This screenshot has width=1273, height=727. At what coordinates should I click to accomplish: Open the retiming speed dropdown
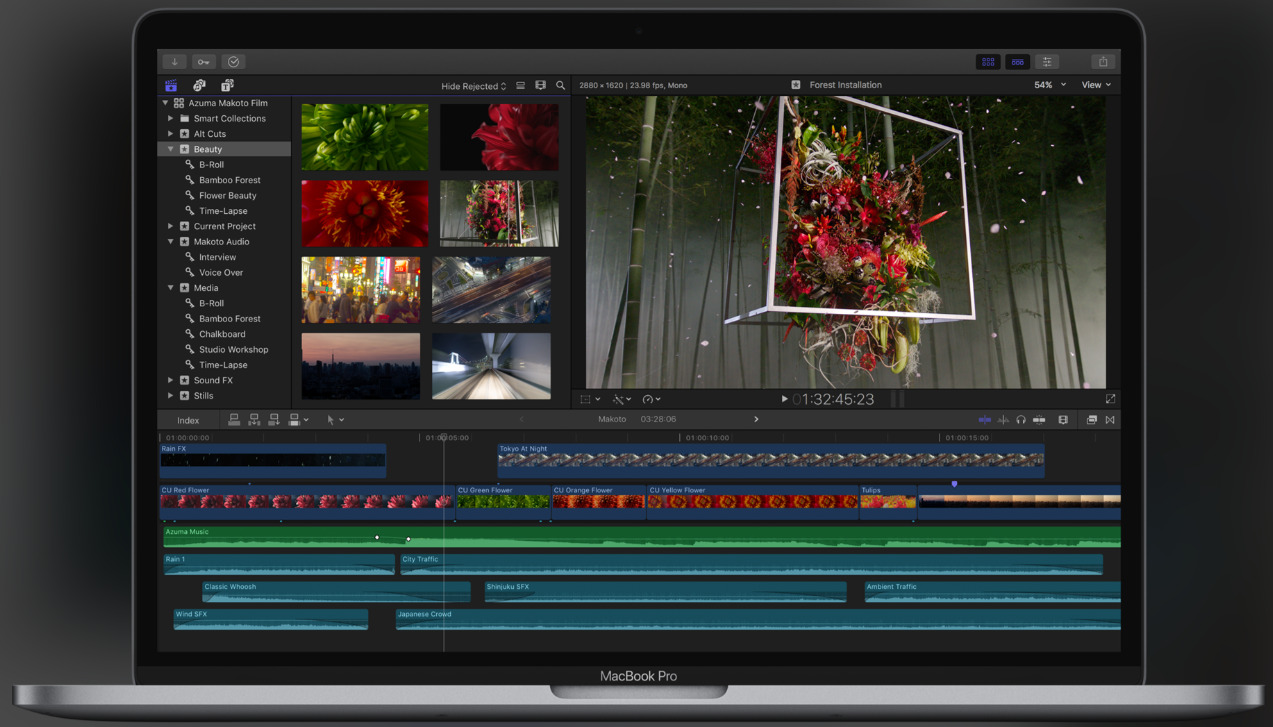tap(651, 399)
